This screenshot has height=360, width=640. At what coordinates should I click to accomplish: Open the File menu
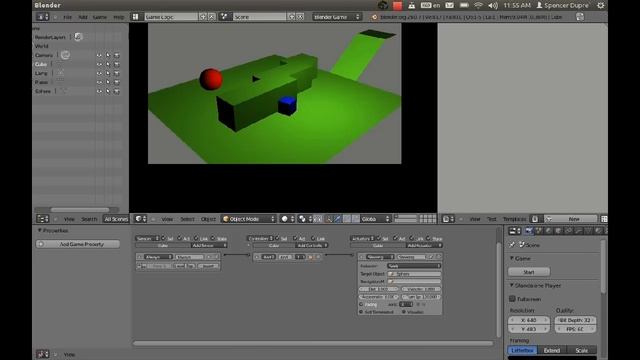(67, 17)
